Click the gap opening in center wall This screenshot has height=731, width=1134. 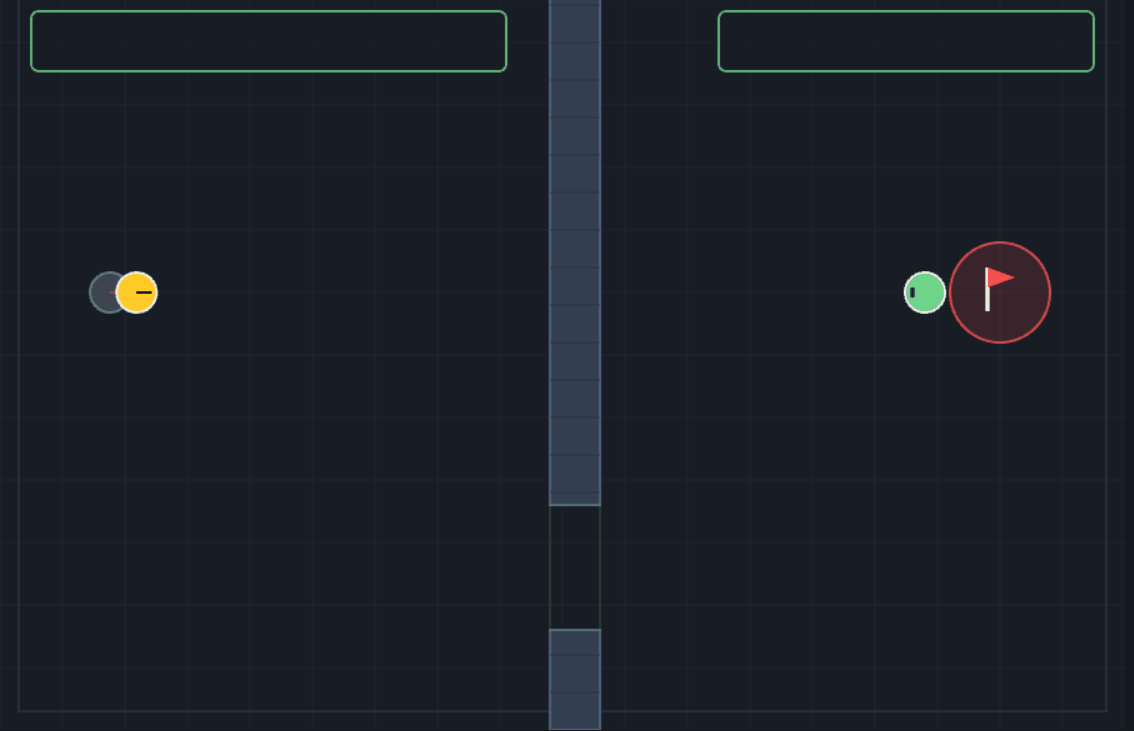coord(575,568)
